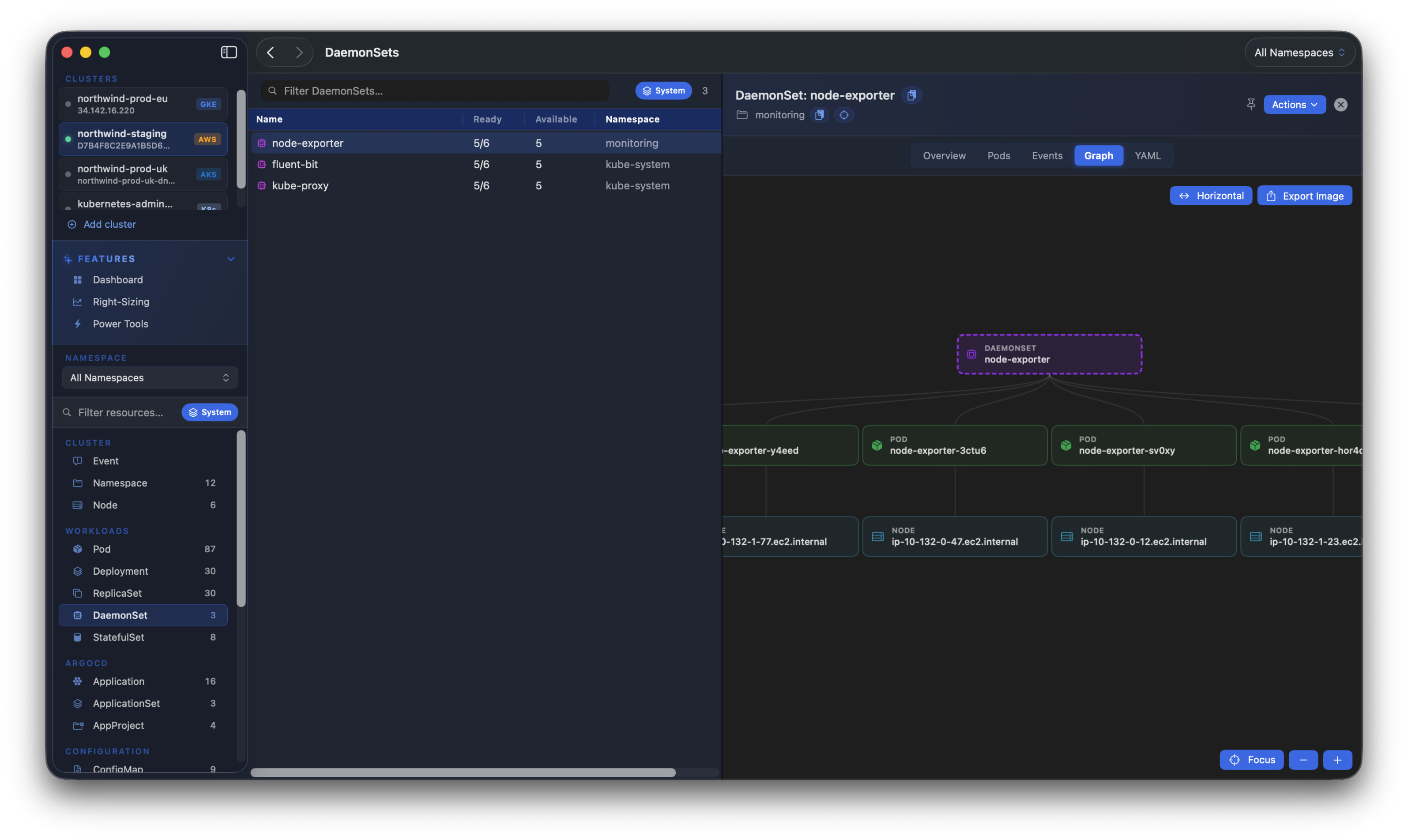
Task: Click the target icon next to monitoring
Action: click(844, 115)
